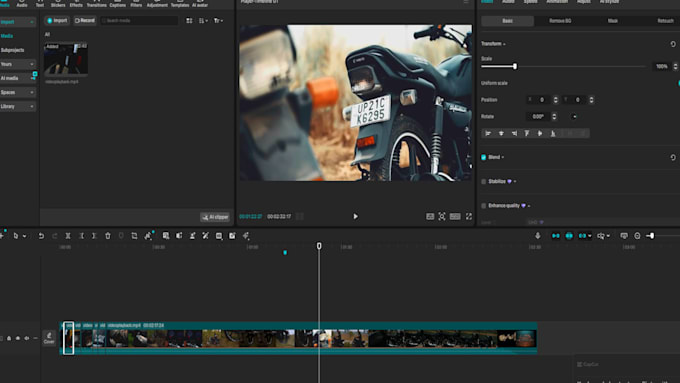680x383 pixels.
Task: Click the sparkle AI tool icon in toolbar
Action: [246, 236]
